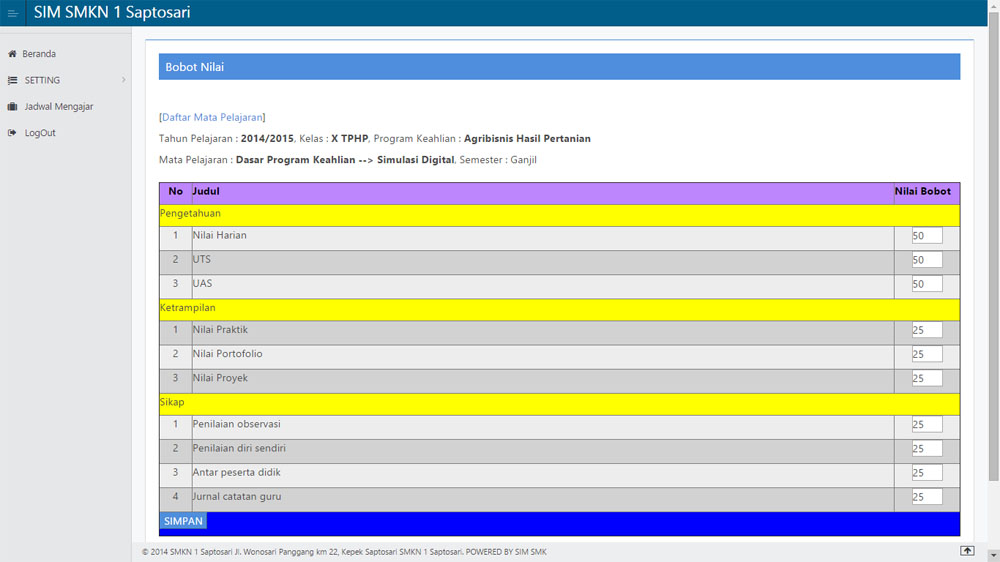Image resolution: width=1000 pixels, height=562 pixels.
Task: Focus the Nilai Harian bobot field
Action: [x=926, y=236]
